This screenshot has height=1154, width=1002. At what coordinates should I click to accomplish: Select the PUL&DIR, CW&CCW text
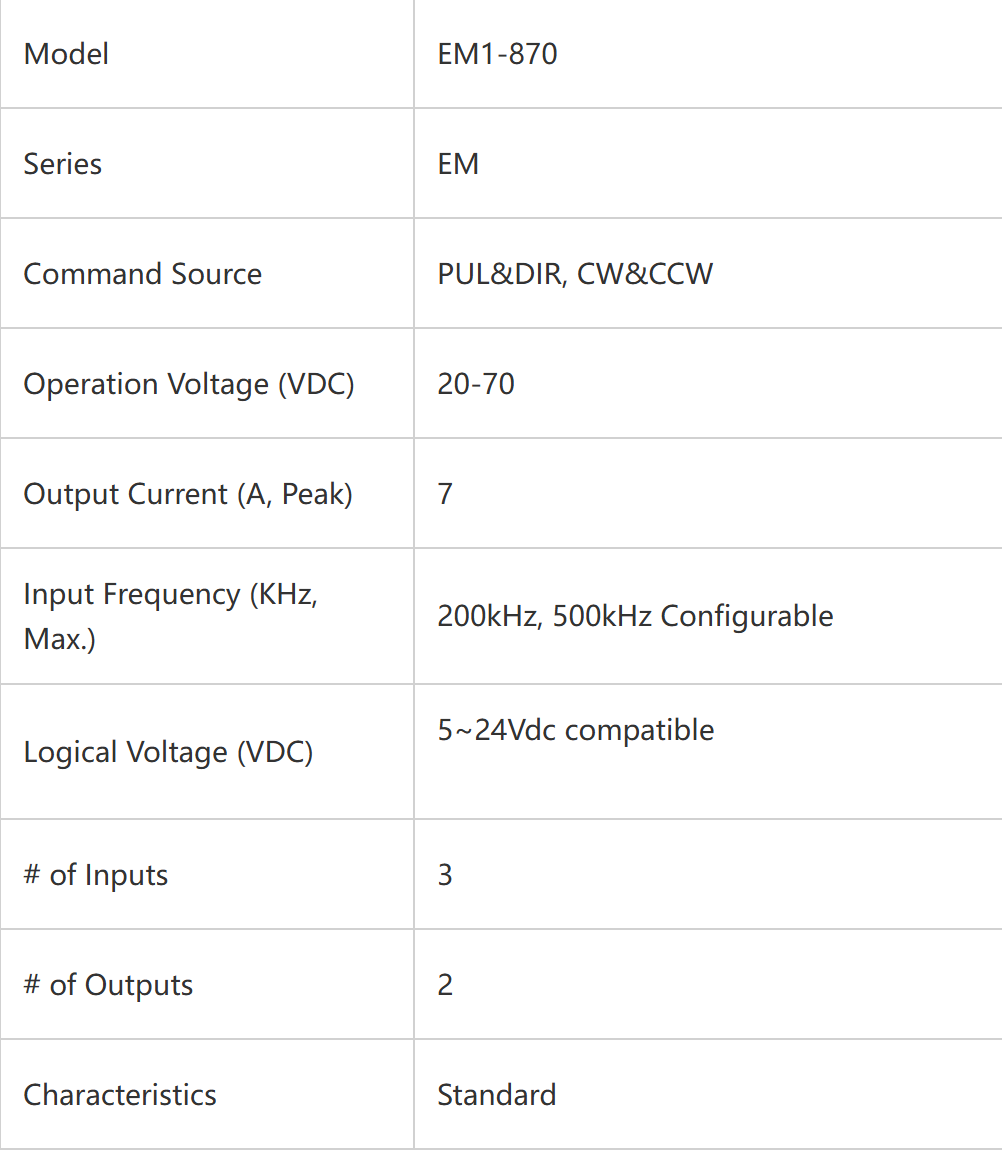coord(575,274)
